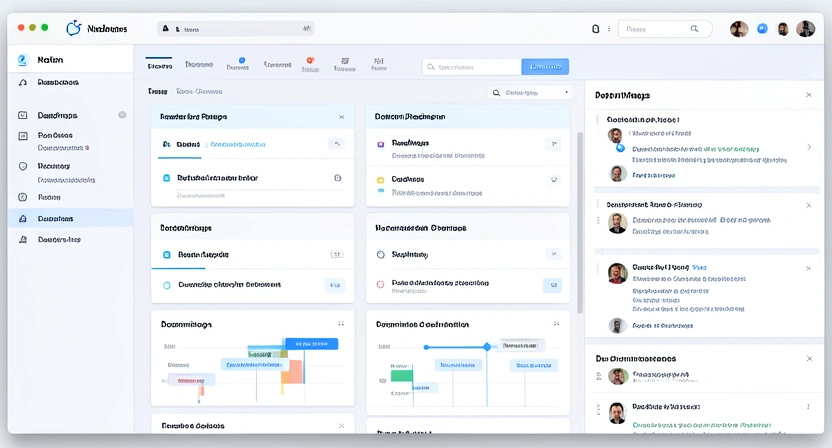832x448 pixels.
Task: Click the orange bar in the left chart
Action: pos(293,372)
